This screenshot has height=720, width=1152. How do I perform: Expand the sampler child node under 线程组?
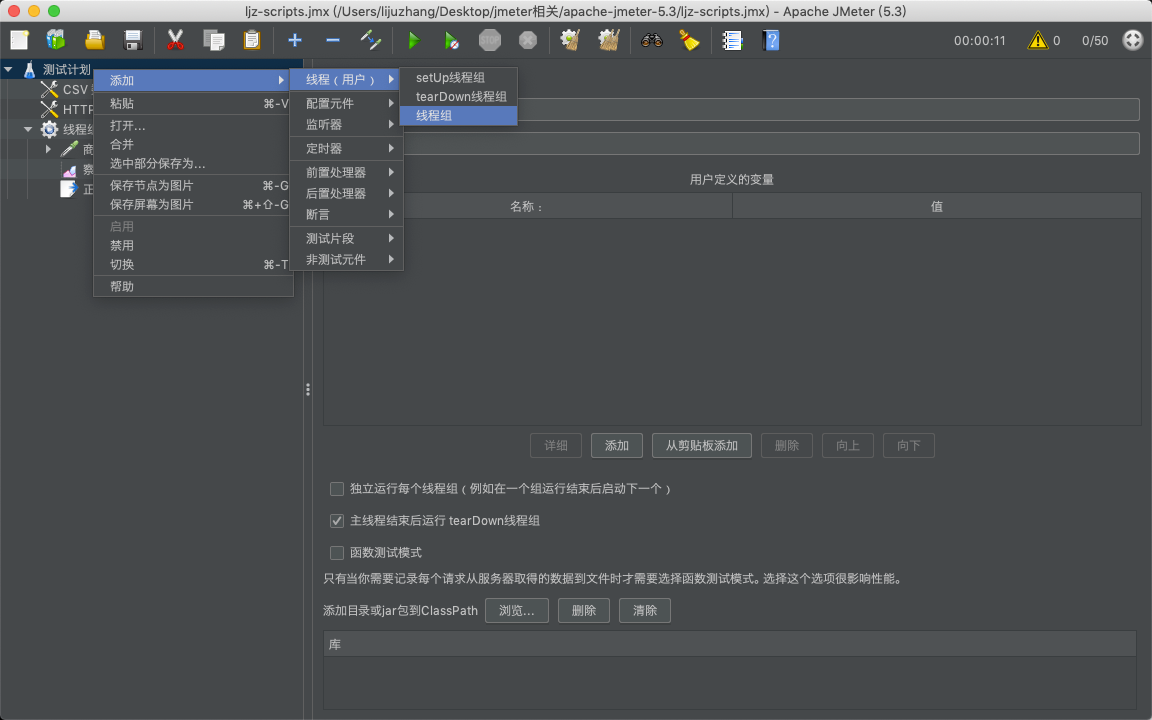coord(48,149)
